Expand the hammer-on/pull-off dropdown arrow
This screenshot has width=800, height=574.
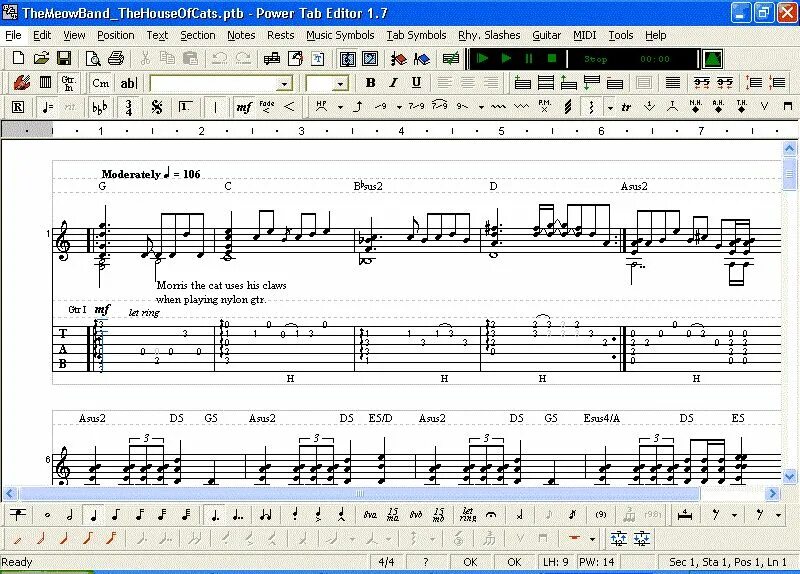click(x=340, y=108)
